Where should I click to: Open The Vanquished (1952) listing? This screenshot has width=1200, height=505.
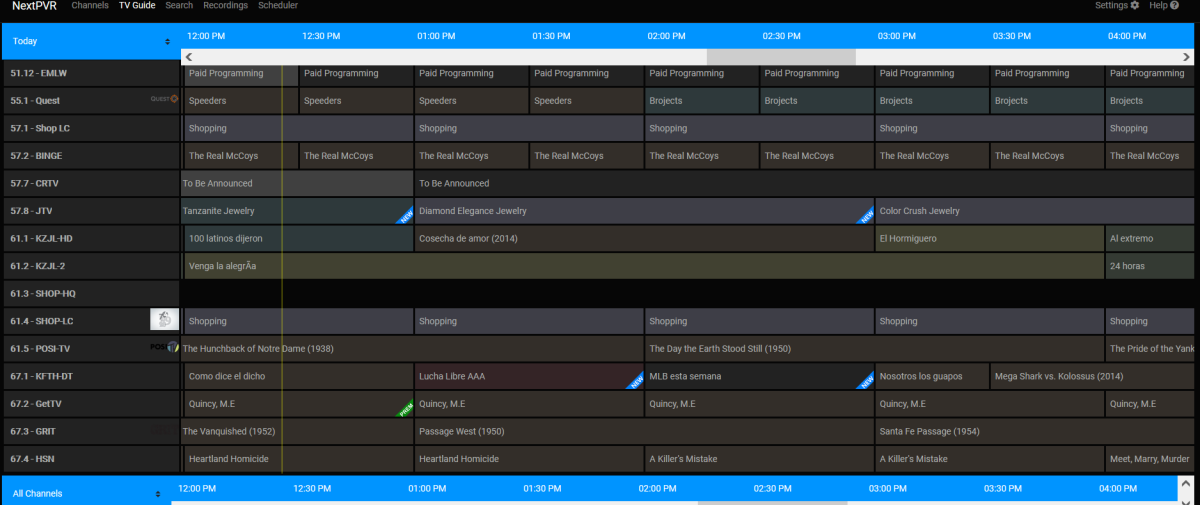pyautogui.click(x=297, y=432)
